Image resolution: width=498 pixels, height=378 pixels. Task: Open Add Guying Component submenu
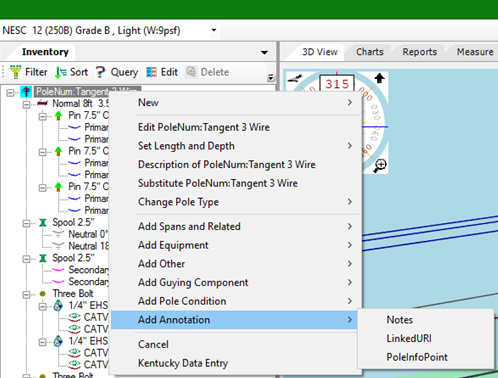[x=235, y=282]
